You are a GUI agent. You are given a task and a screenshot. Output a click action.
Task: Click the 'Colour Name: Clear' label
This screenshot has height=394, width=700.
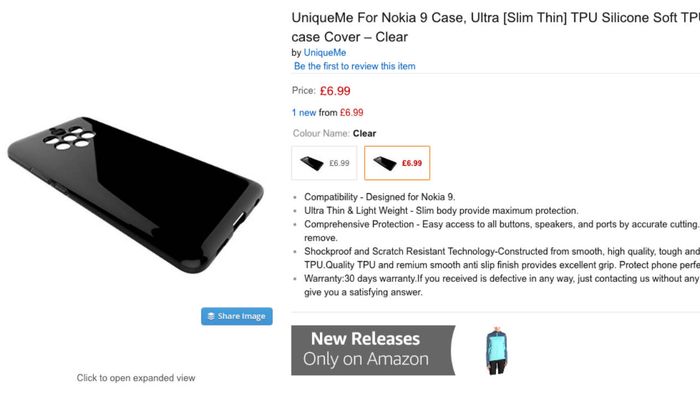(x=334, y=133)
